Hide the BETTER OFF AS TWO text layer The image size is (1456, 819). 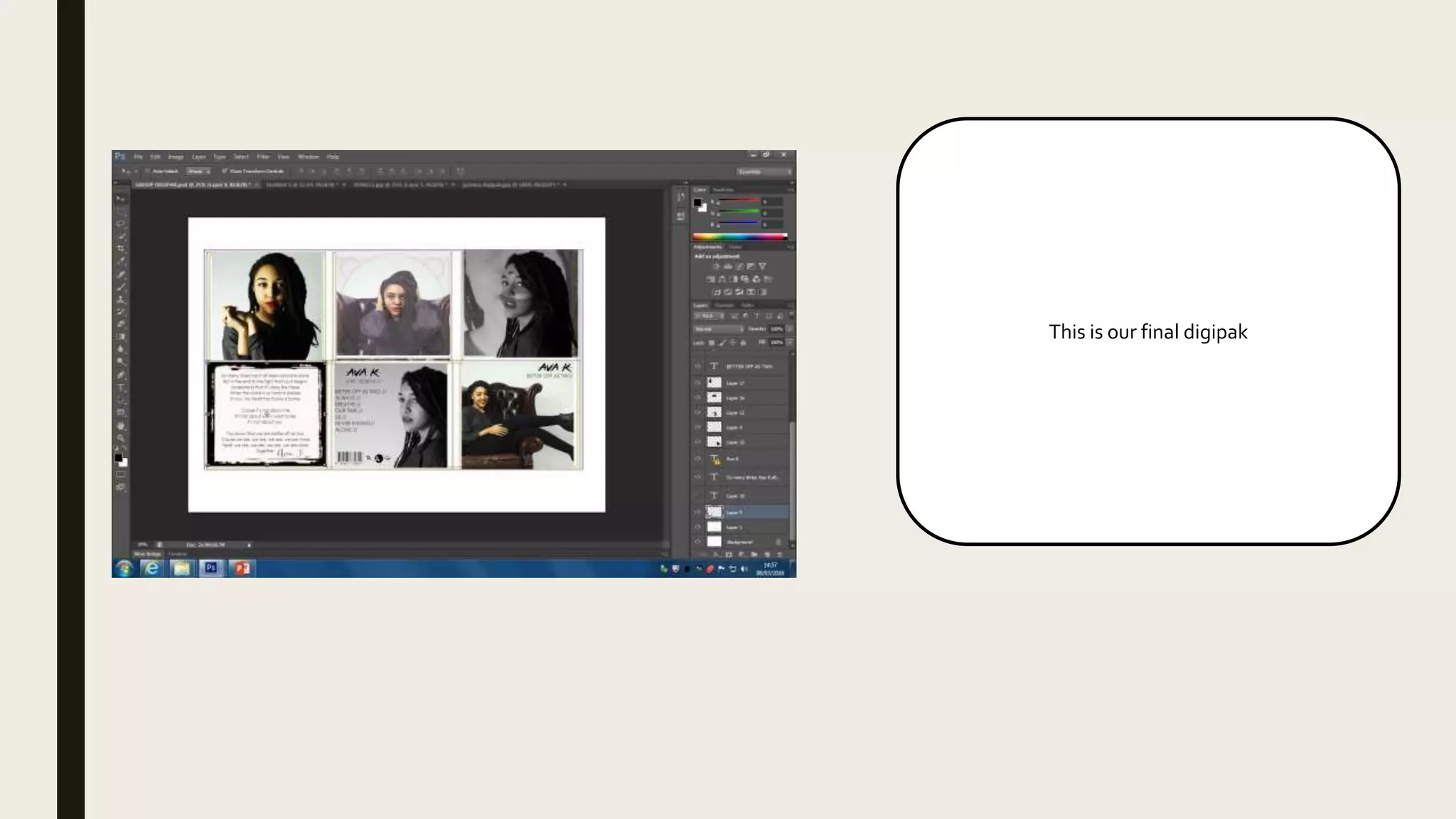click(x=697, y=366)
